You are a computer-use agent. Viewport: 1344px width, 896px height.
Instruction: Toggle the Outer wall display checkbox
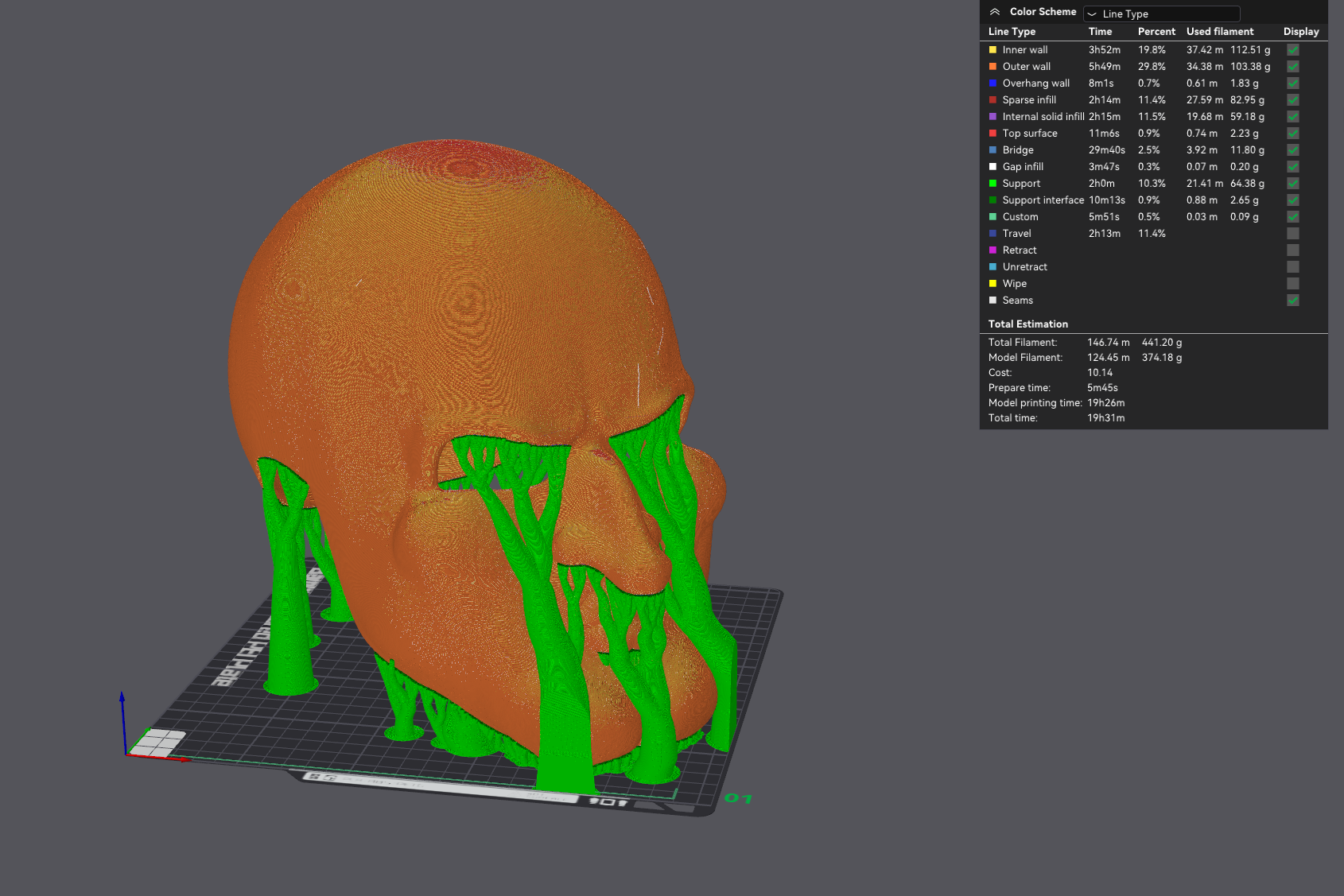[1293, 66]
